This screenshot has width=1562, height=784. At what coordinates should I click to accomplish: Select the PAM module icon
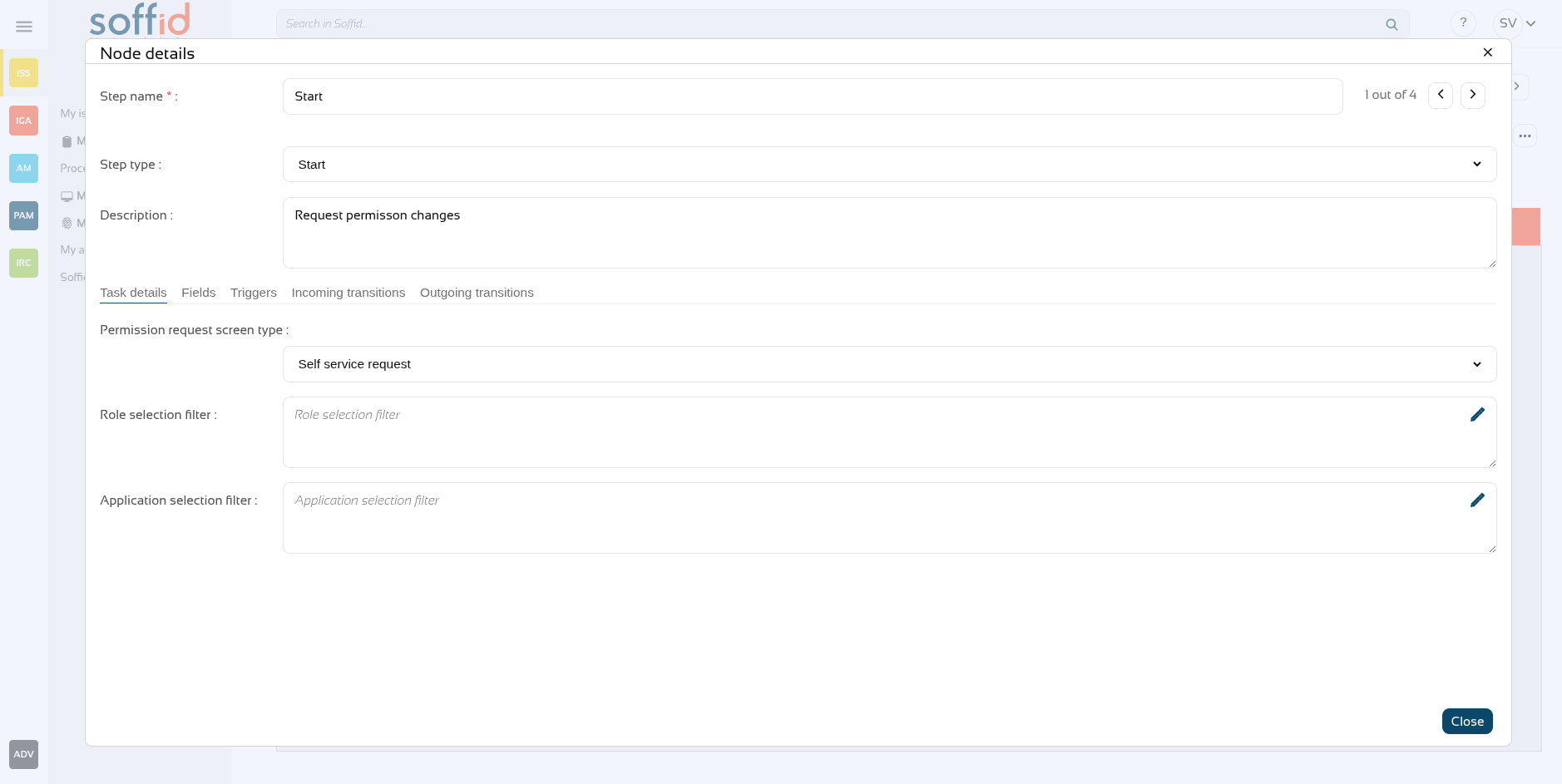23,215
